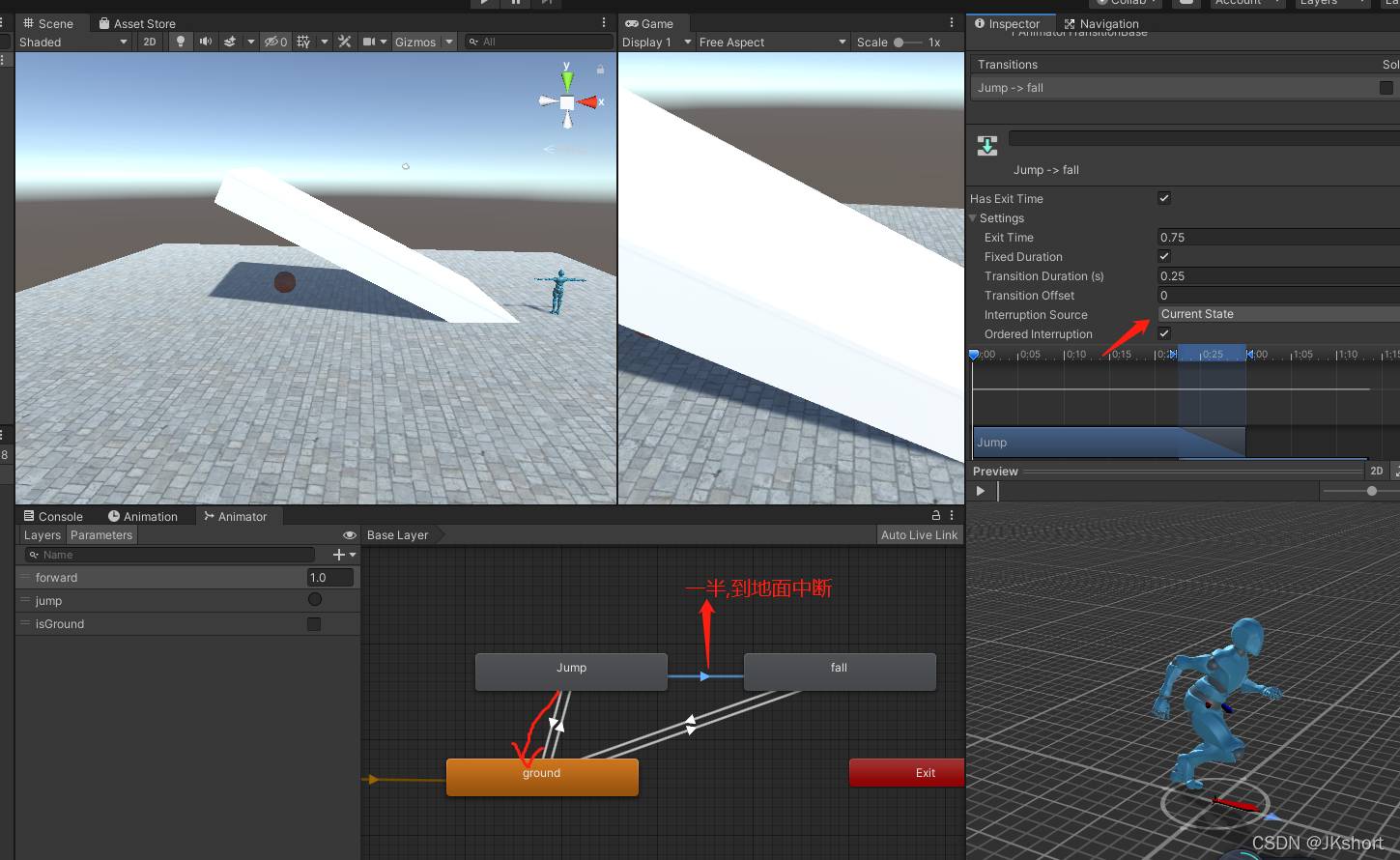Switch to Asset Store tab

pos(137,23)
